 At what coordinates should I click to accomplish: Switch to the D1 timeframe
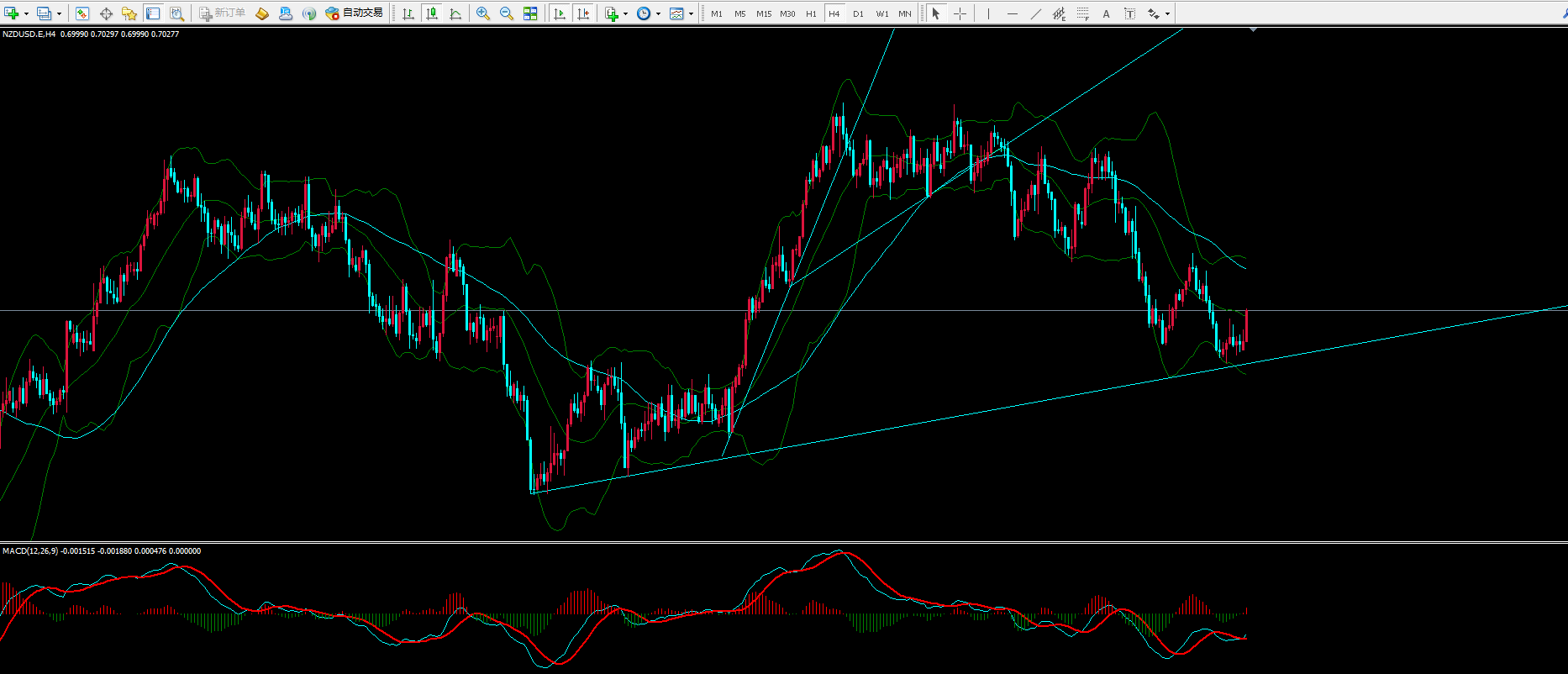[858, 13]
